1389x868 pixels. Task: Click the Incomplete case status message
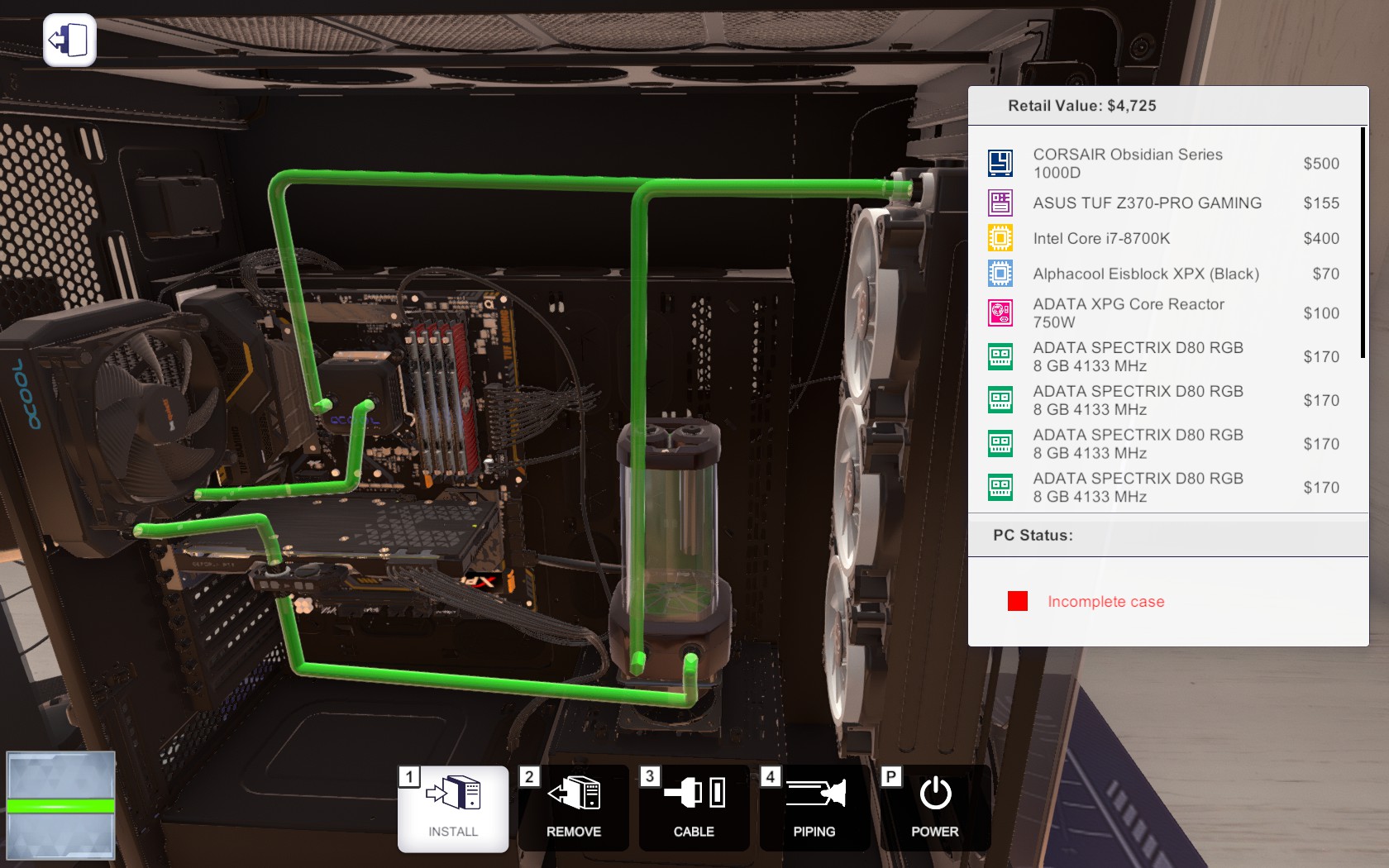tap(1105, 602)
